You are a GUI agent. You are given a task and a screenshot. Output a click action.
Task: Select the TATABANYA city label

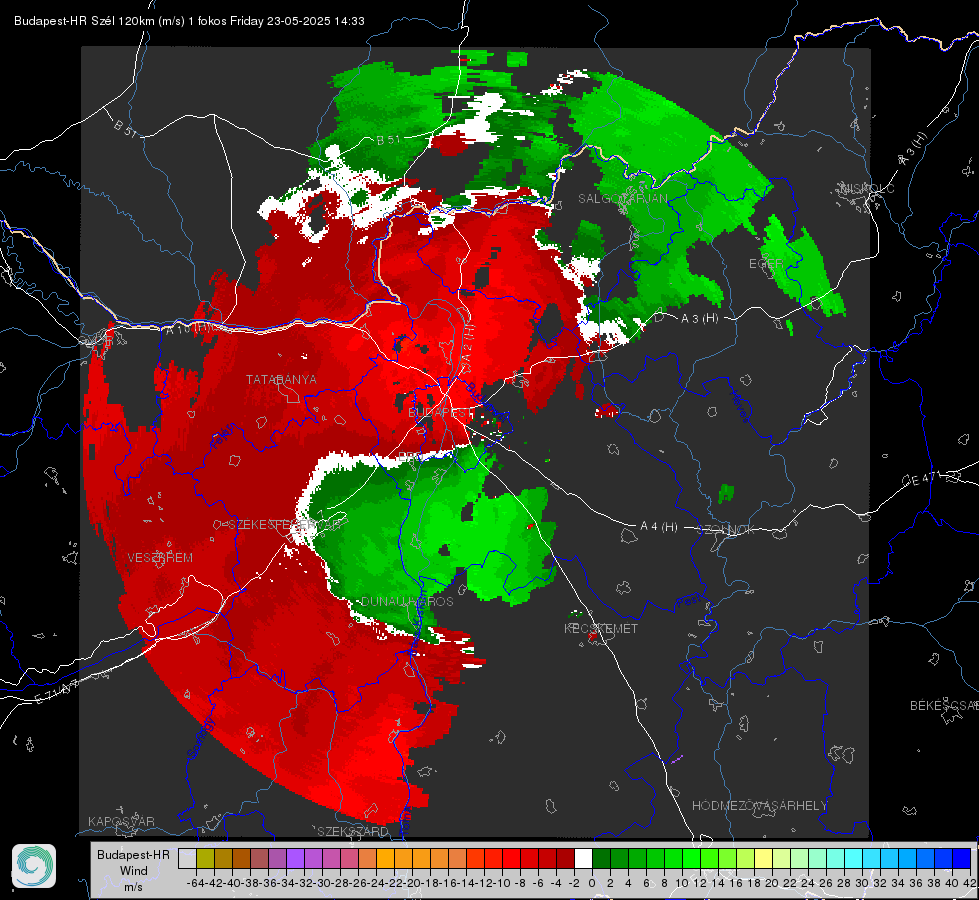(x=281, y=379)
